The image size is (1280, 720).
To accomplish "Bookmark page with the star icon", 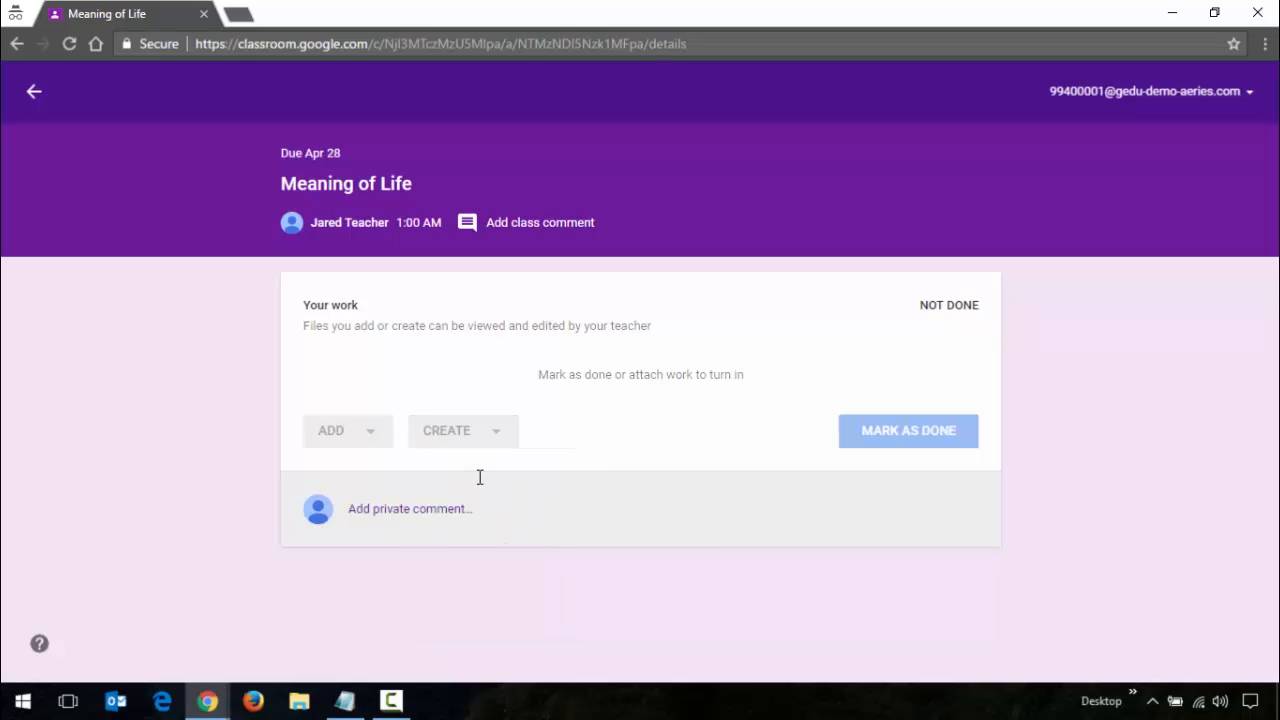I will [x=1233, y=44].
